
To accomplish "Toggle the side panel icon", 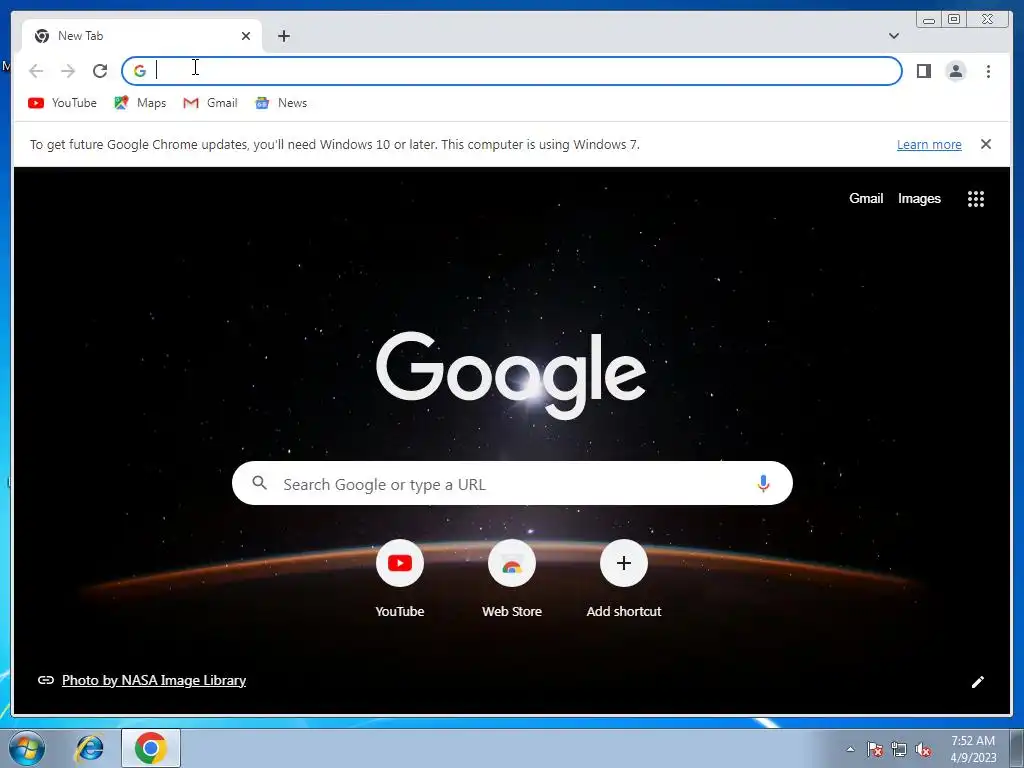I will point(923,71).
